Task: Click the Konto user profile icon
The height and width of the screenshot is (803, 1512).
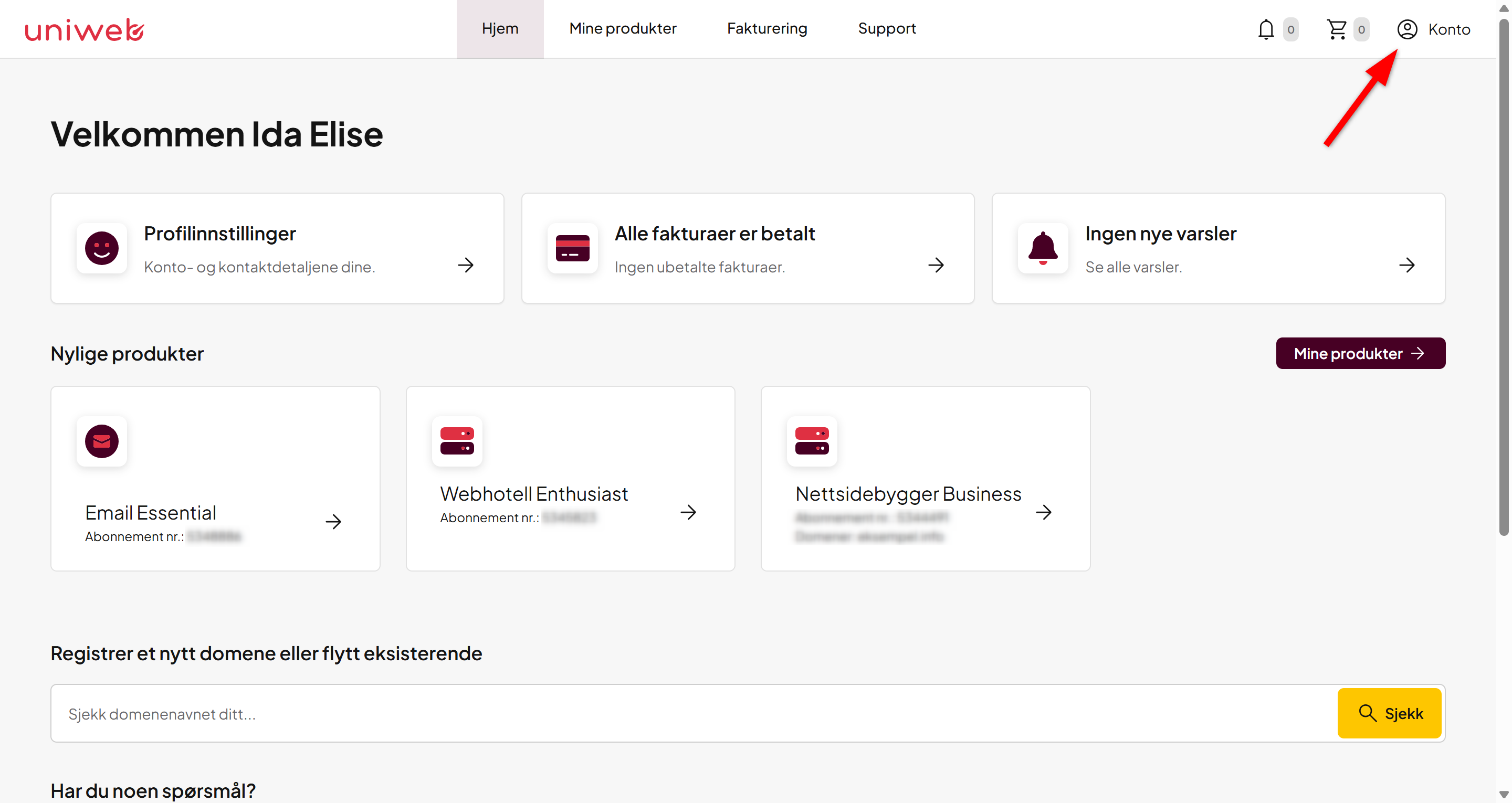Action: (1407, 29)
